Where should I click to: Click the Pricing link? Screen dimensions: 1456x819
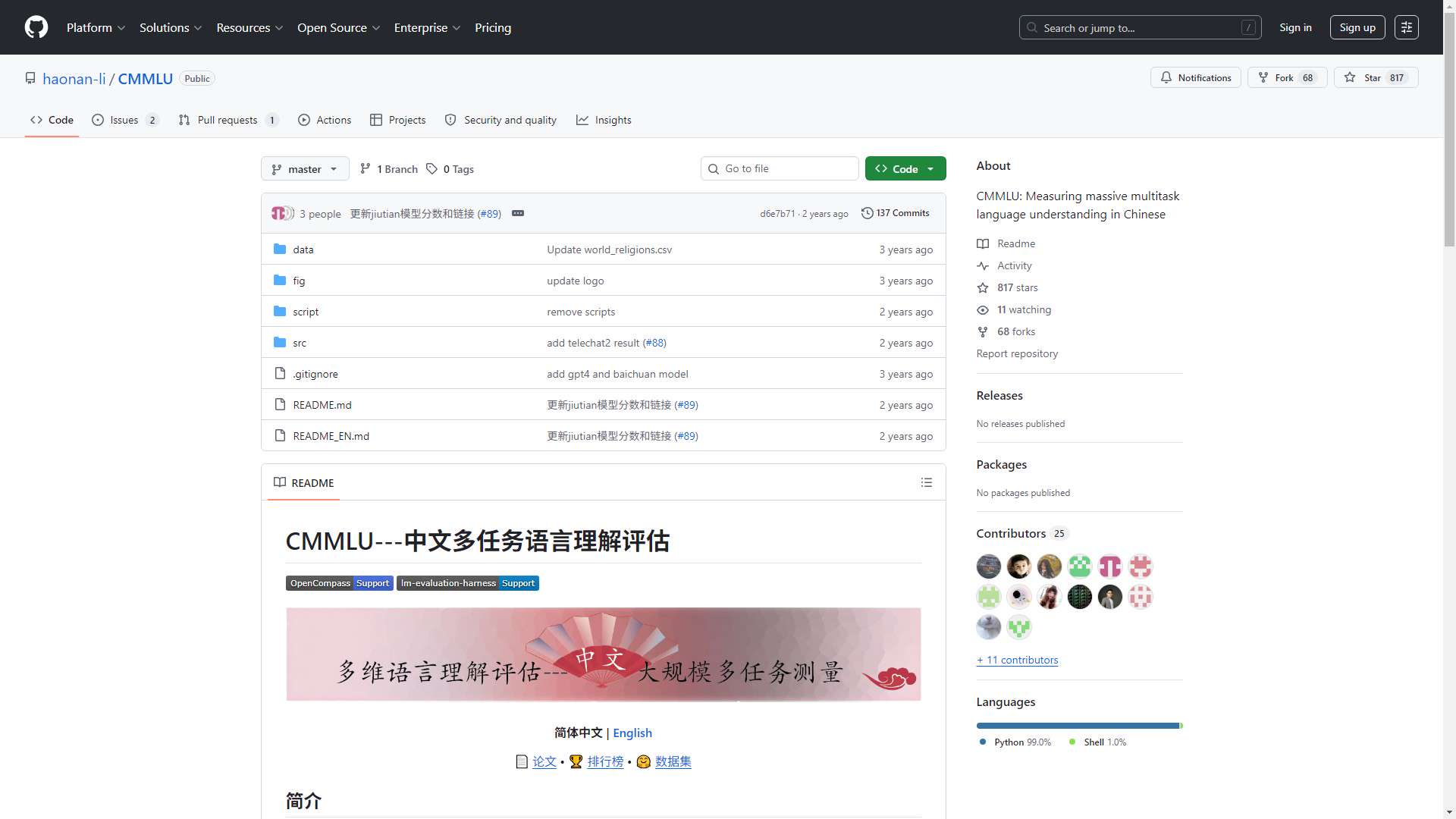click(493, 27)
